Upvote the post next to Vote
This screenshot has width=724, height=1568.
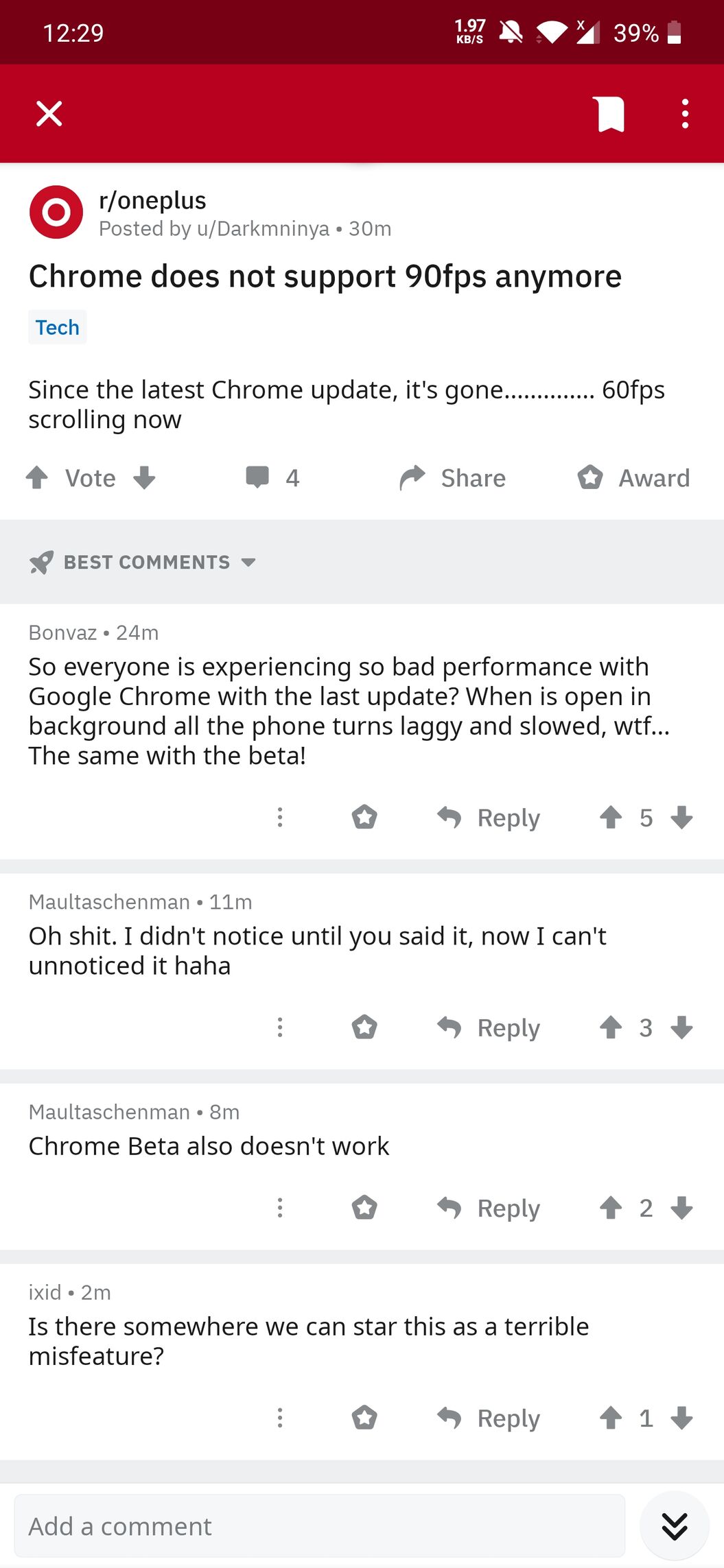(x=37, y=477)
